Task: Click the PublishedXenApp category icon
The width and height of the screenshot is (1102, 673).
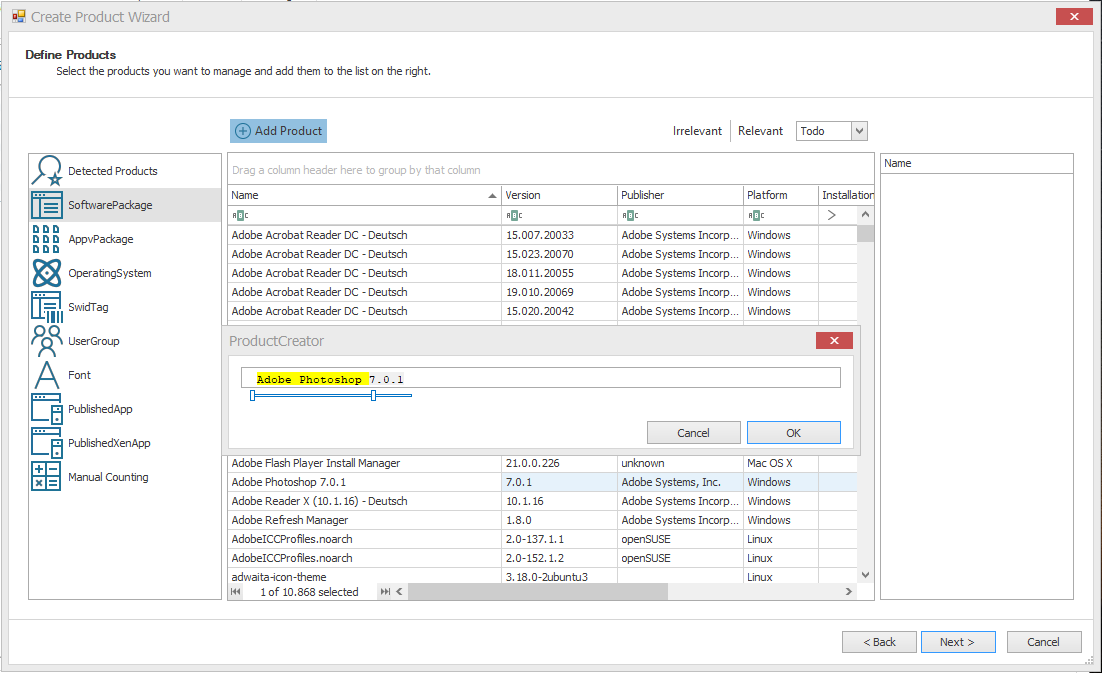Action: click(x=47, y=443)
